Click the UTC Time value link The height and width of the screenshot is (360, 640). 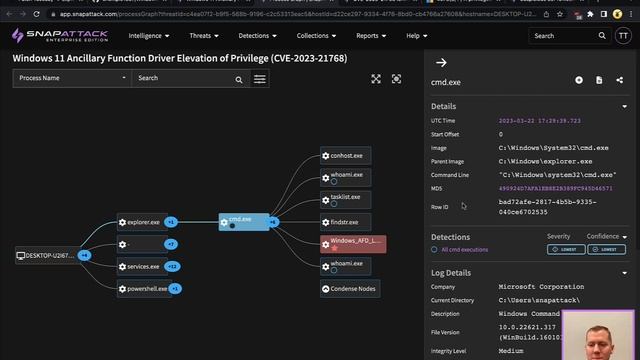point(539,121)
